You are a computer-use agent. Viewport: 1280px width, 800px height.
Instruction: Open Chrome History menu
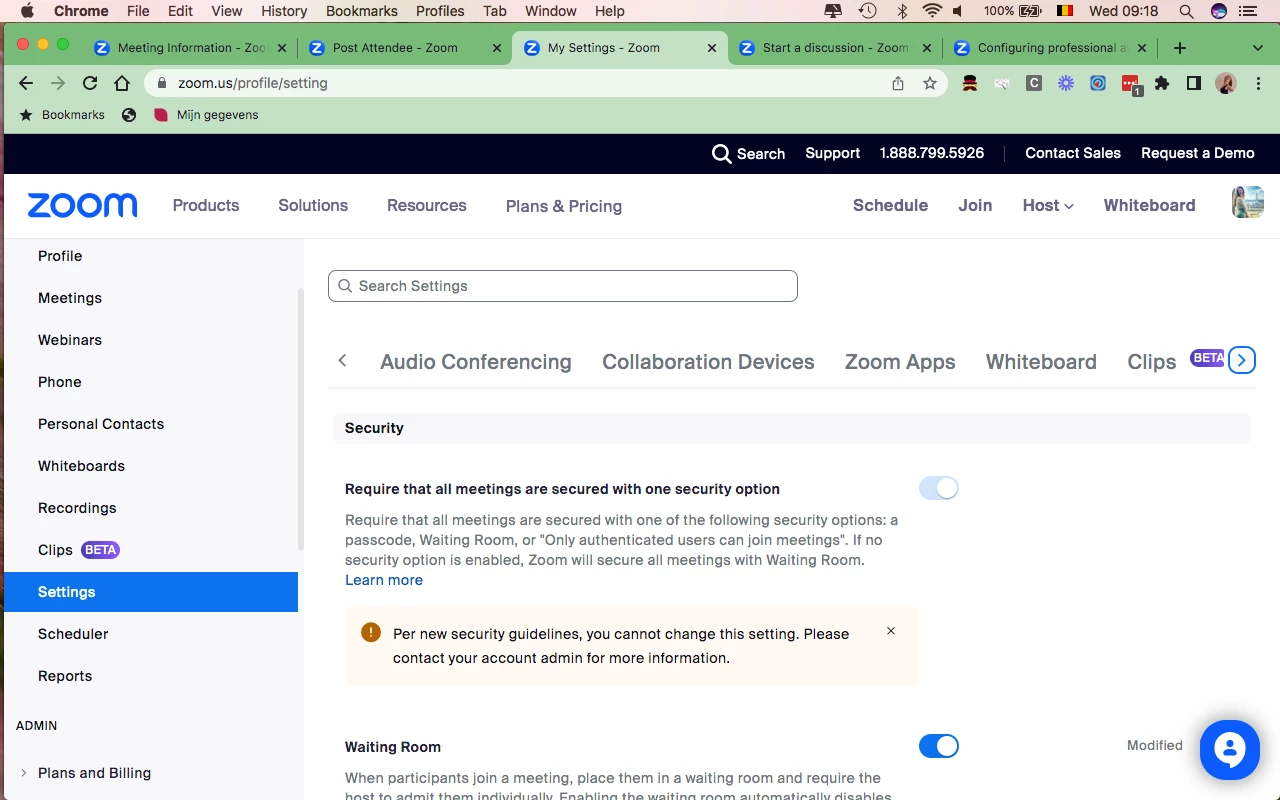pyautogui.click(x=284, y=11)
